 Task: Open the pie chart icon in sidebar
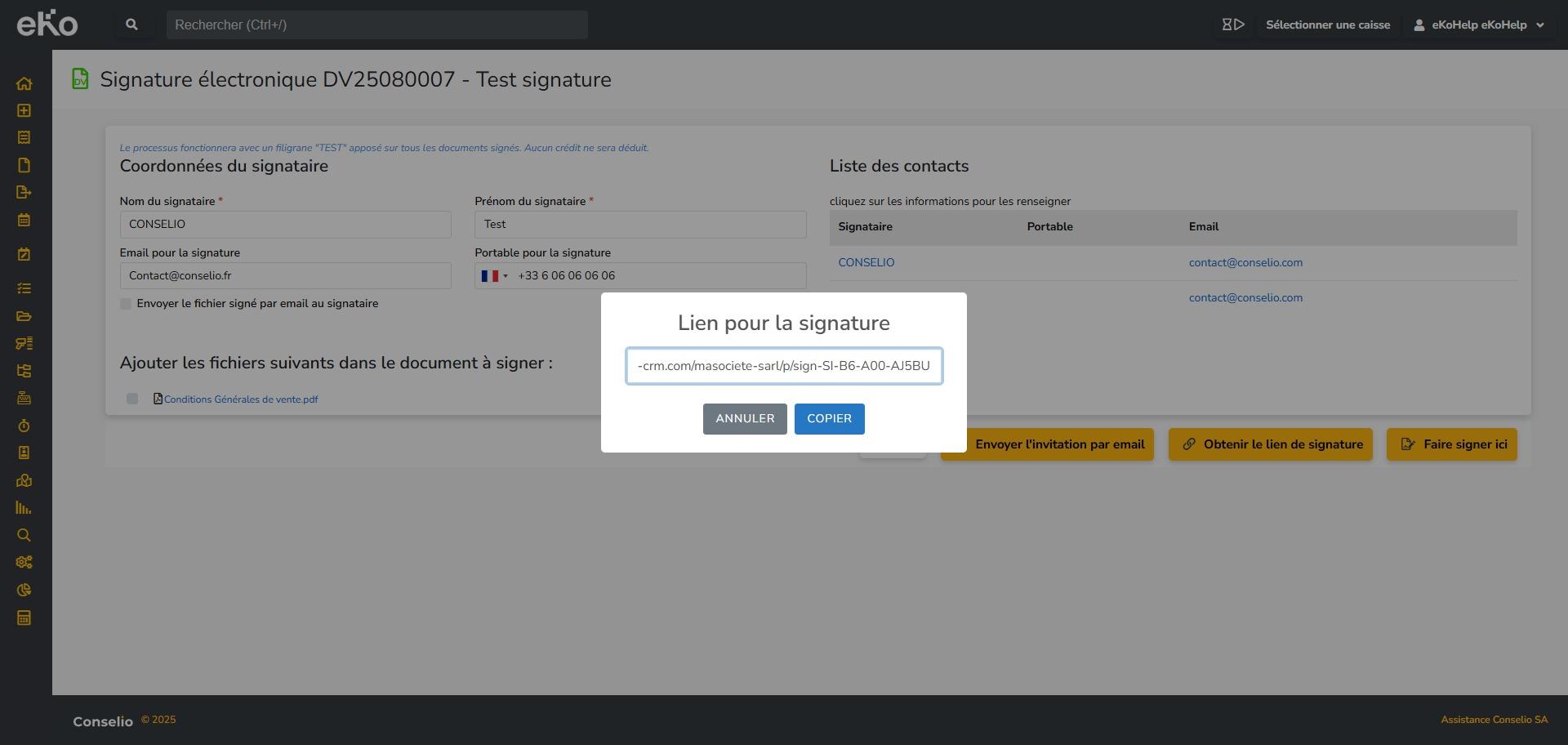click(x=24, y=590)
